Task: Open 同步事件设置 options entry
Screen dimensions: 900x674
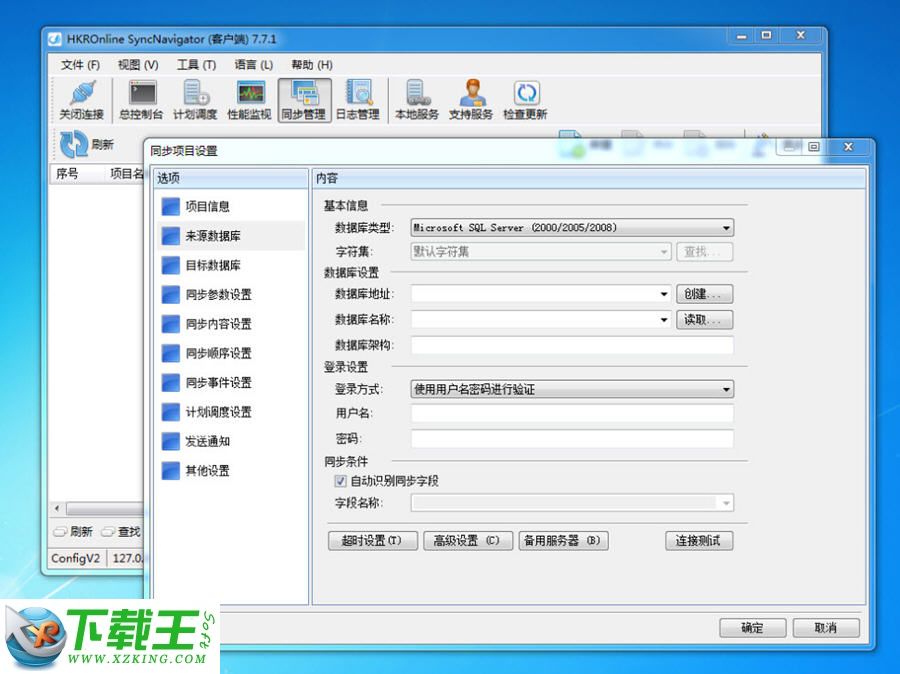Action: pos(230,382)
